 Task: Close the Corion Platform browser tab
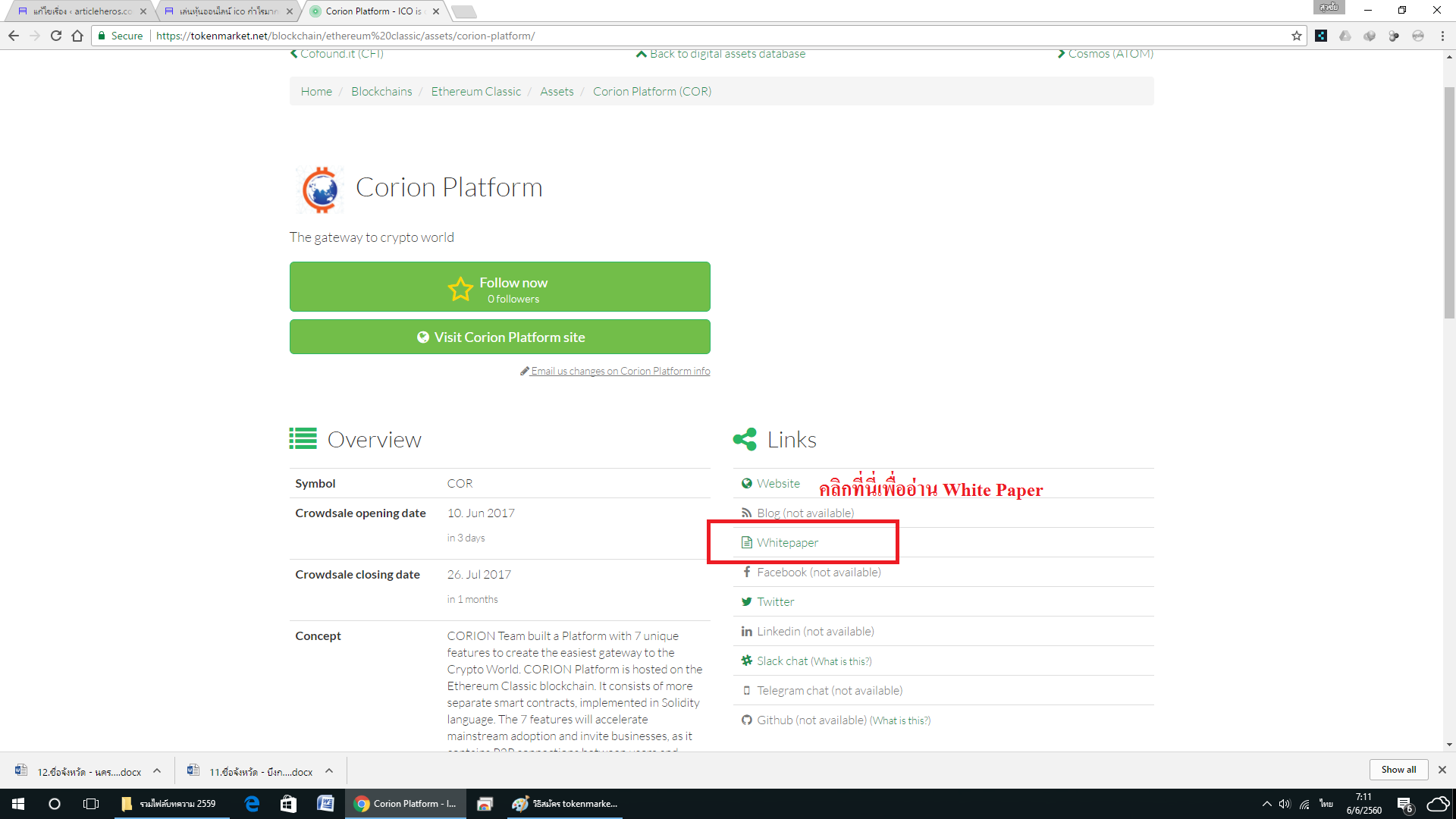436,11
